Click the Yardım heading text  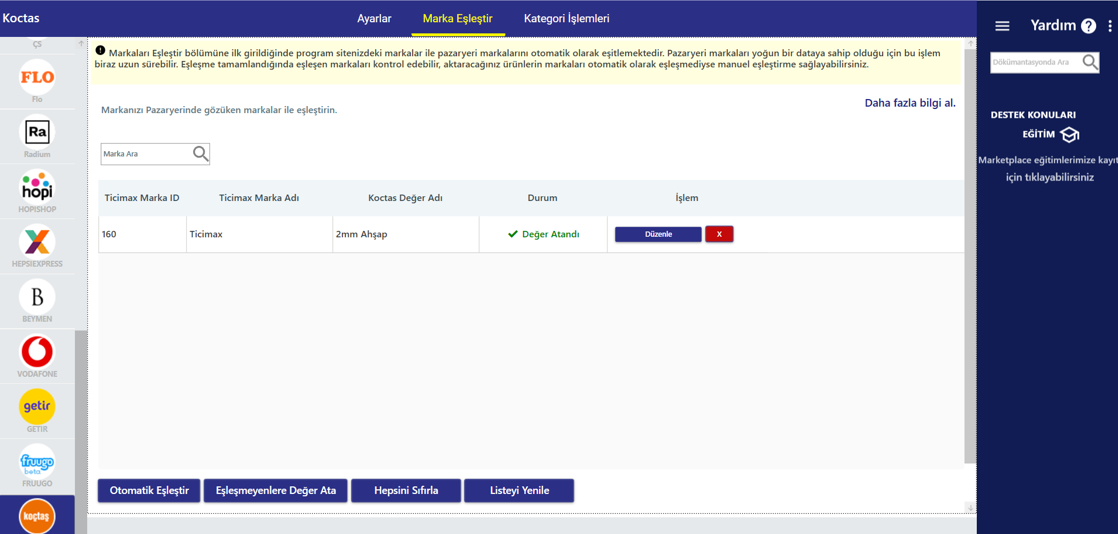coord(1053,26)
